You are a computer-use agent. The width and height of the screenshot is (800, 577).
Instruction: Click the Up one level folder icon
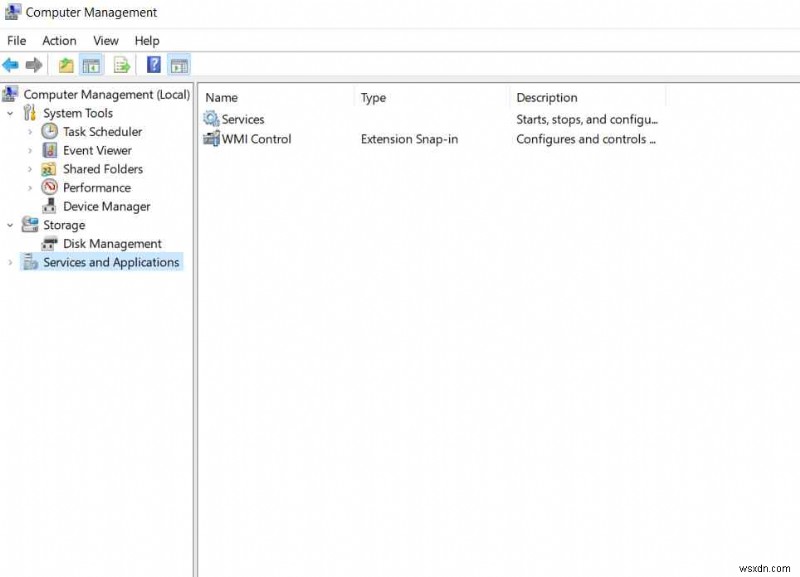click(x=65, y=65)
